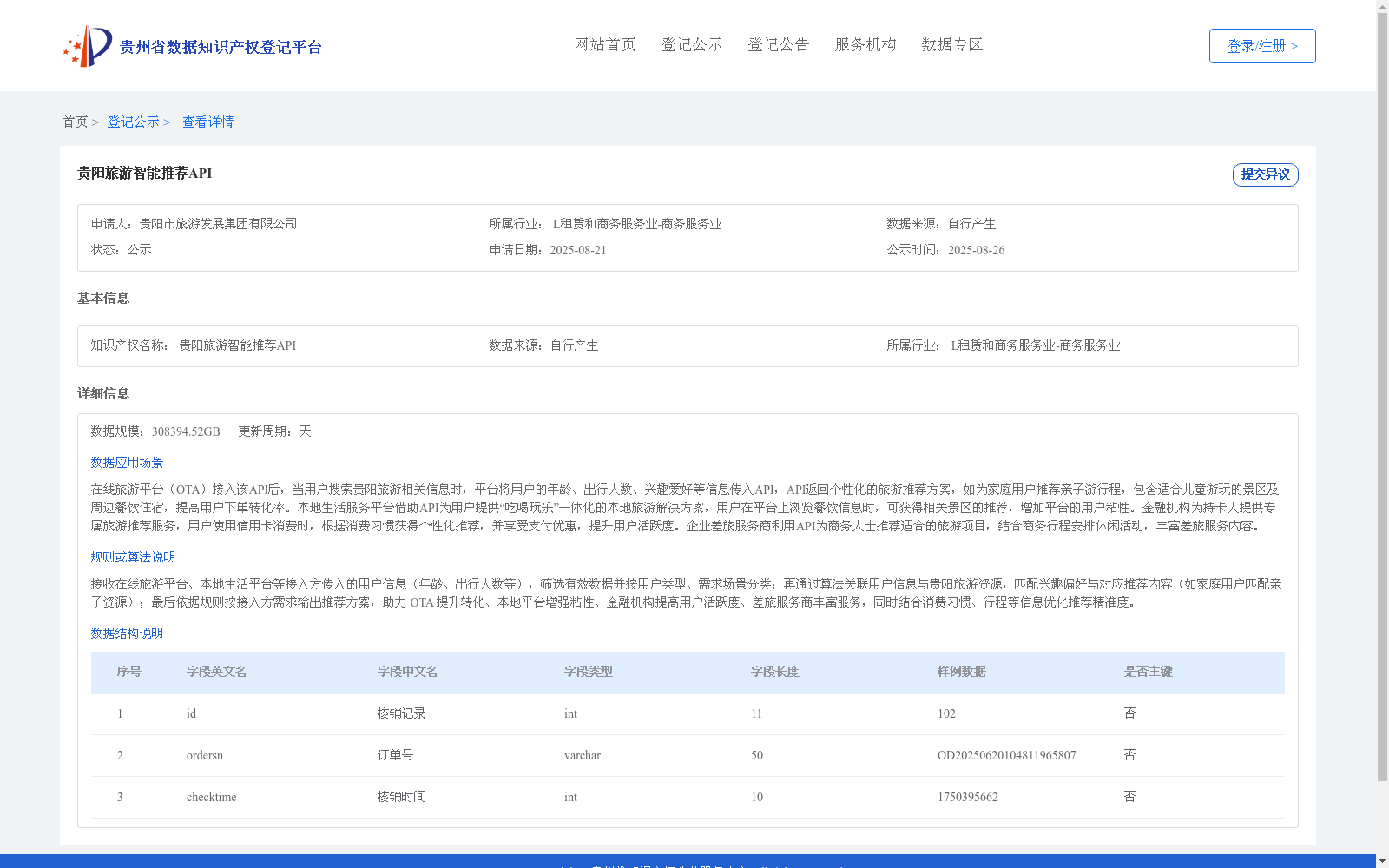The image size is (1389, 868).
Task: Click the 字段类型 column header
Action: tap(589, 672)
